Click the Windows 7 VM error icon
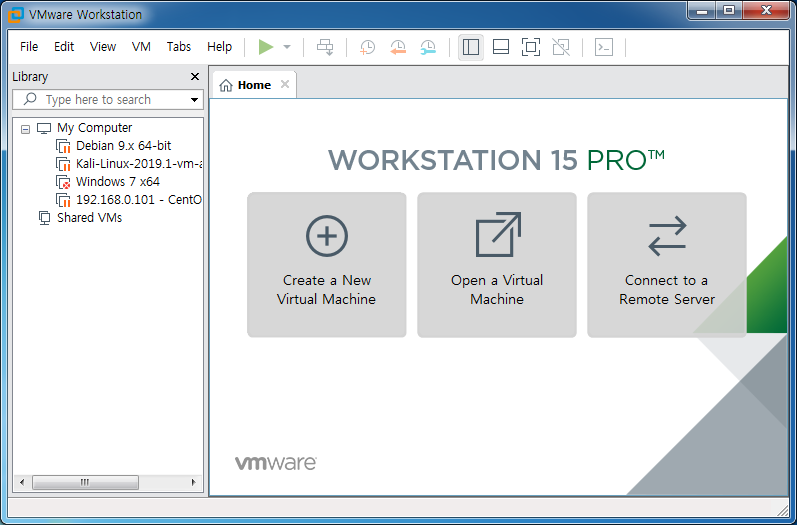Screen dimensions: 797x525 63,182
